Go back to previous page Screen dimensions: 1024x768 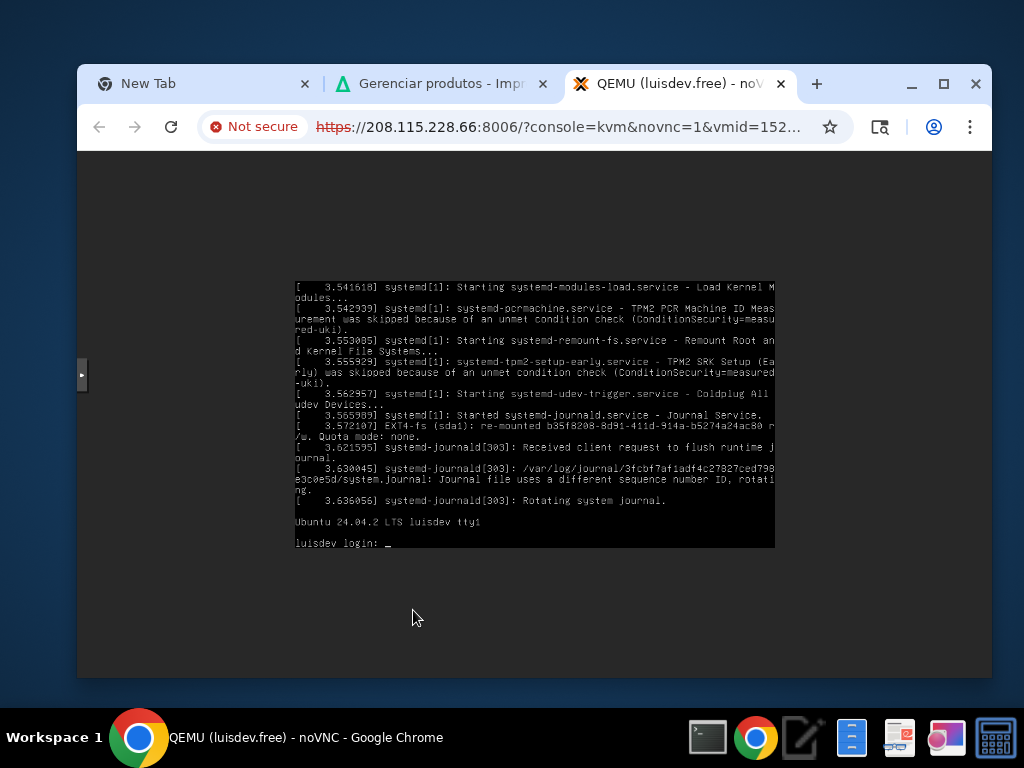coord(99,127)
